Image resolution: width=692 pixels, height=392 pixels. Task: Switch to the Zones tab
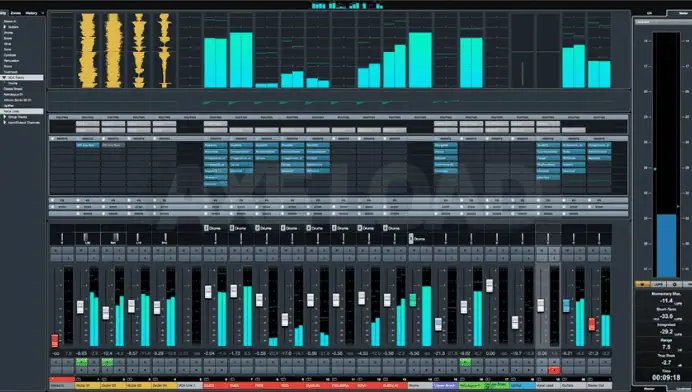pos(16,13)
